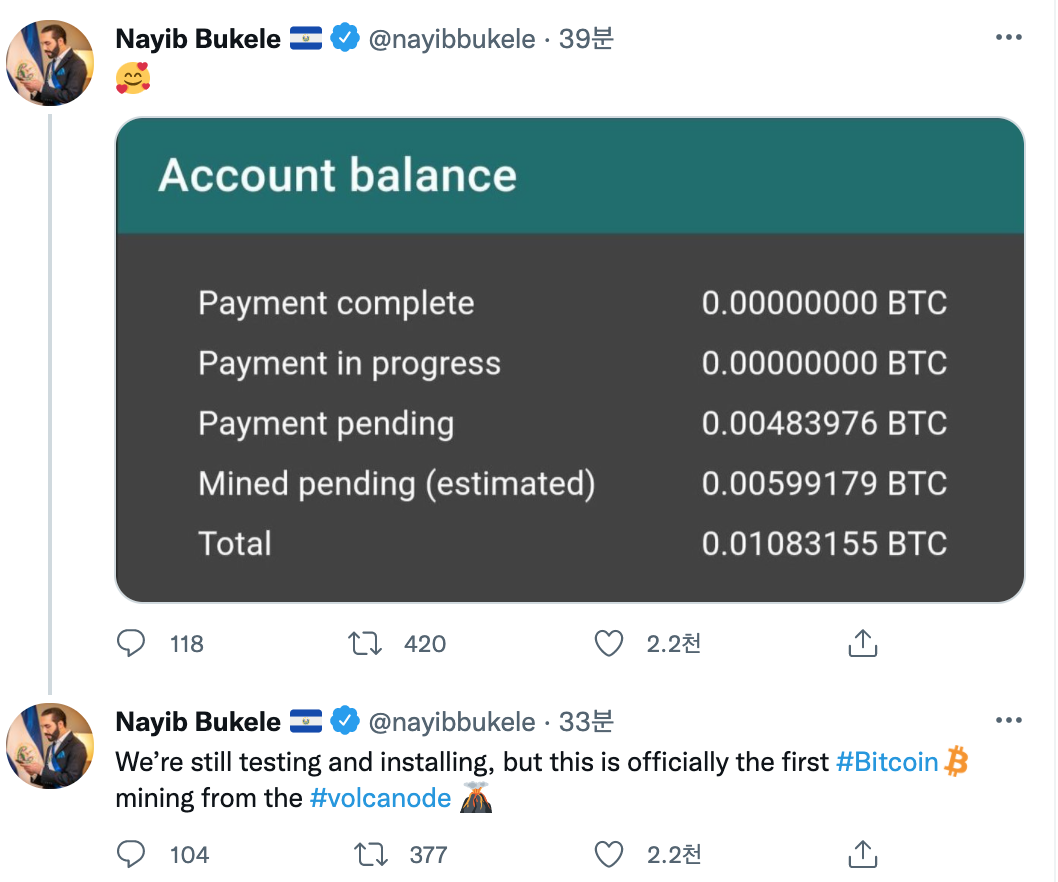Retweet the Account balance screenshot tweet
This screenshot has width=1058, height=882.
[x=365, y=643]
